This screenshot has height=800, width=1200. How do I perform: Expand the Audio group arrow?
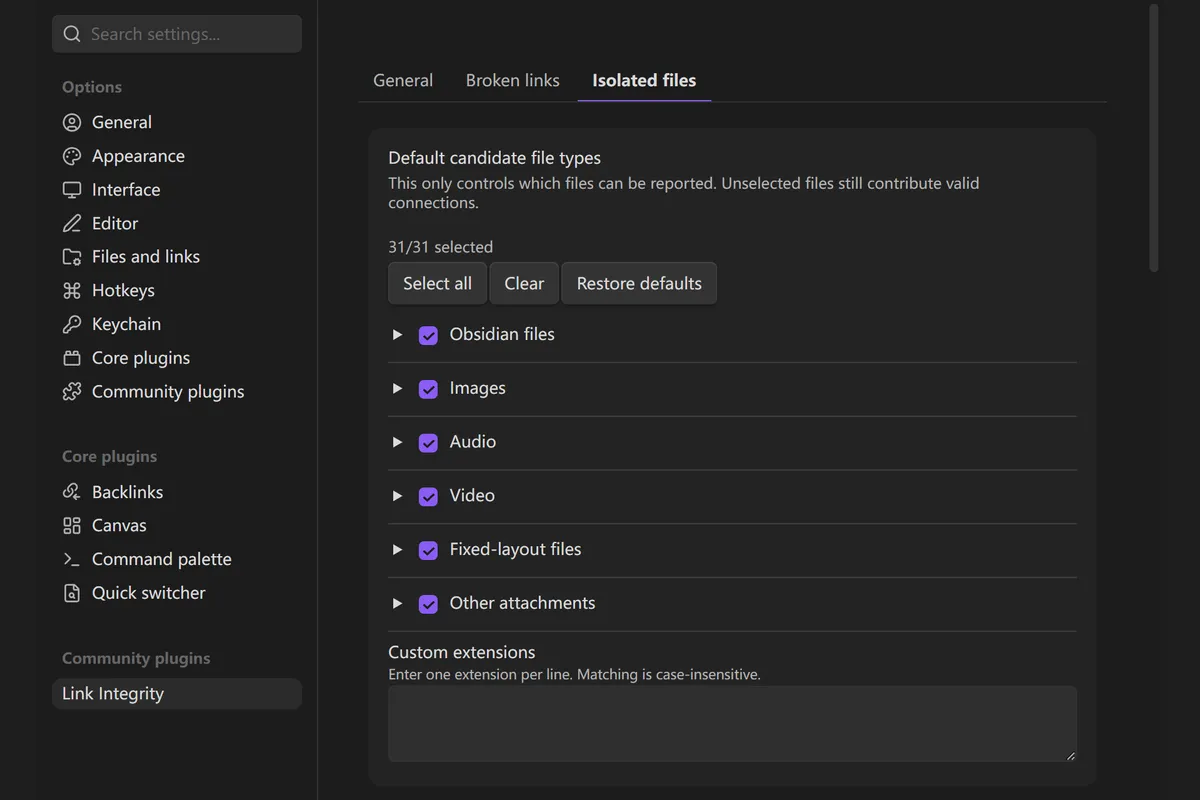[397, 442]
